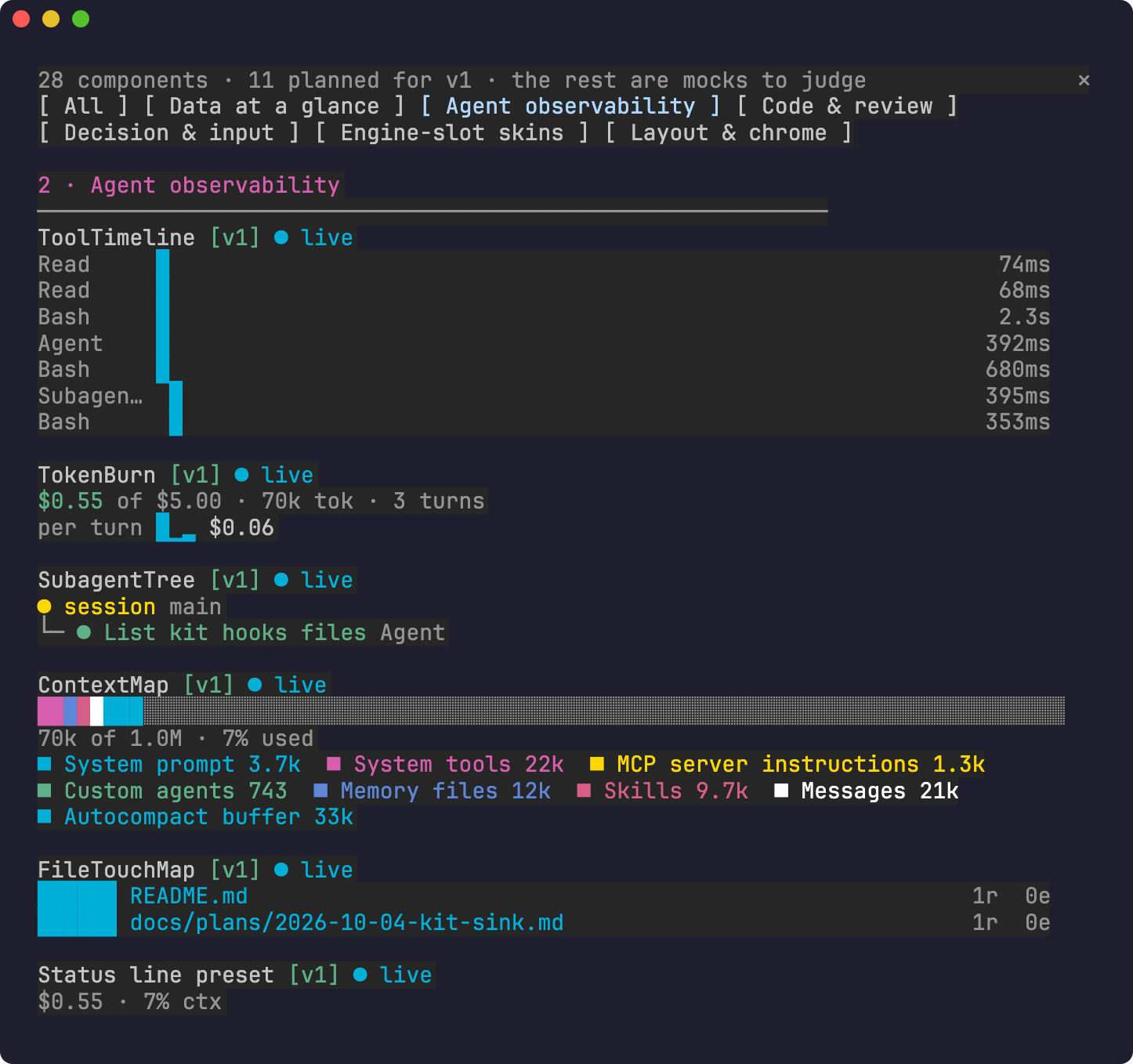Click the ToolTimeline [v1] version tag
1133x1064 pixels.
235,237
